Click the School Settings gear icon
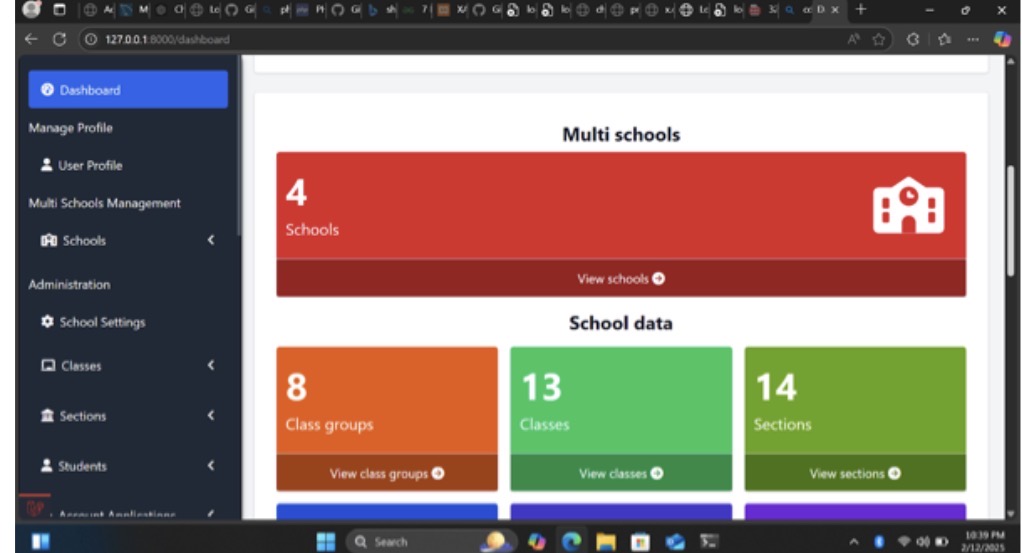This screenshot has height=553, width=1022. [47, 322]
